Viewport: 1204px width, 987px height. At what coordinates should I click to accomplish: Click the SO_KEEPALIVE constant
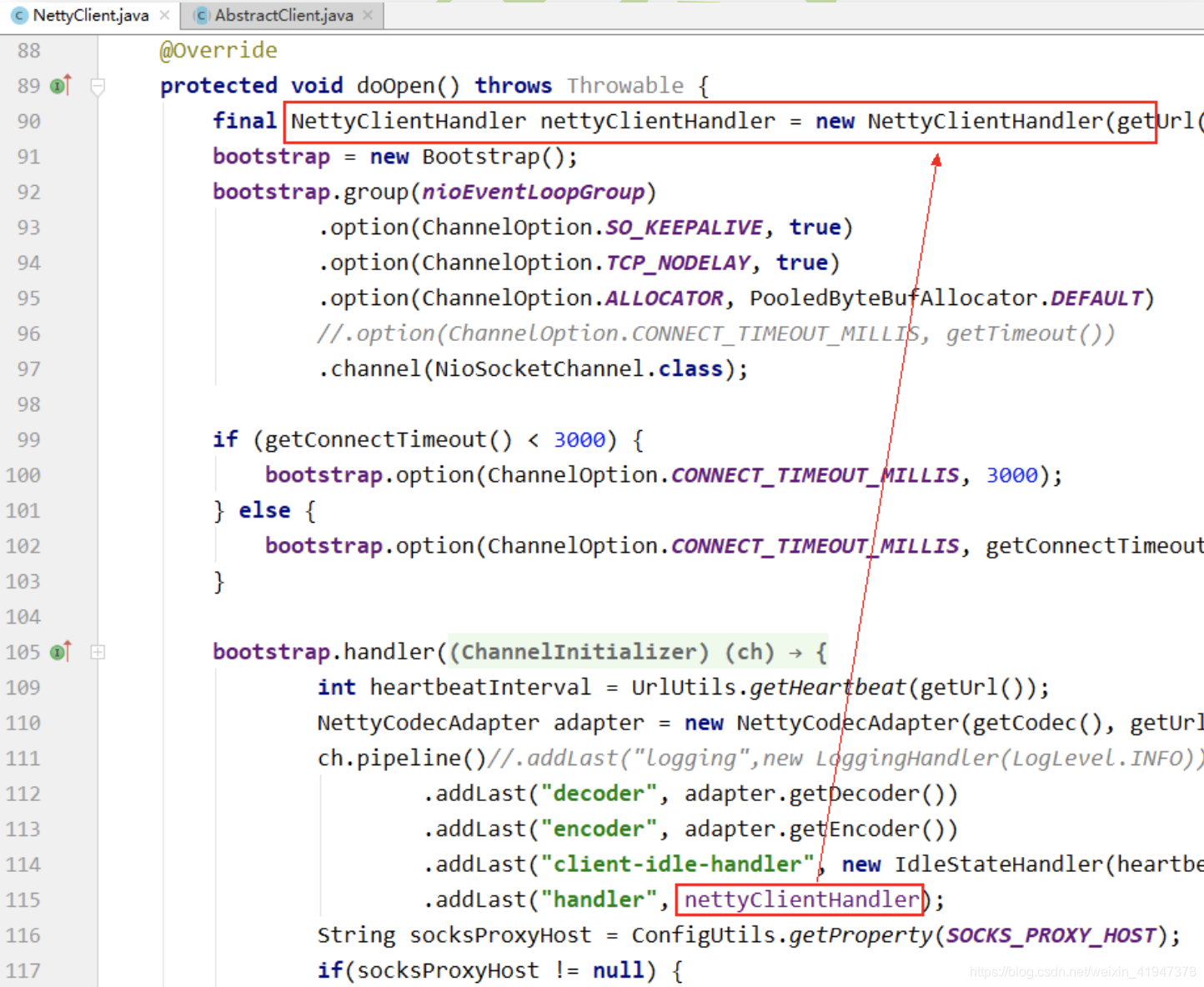click(x=684, y=228)
